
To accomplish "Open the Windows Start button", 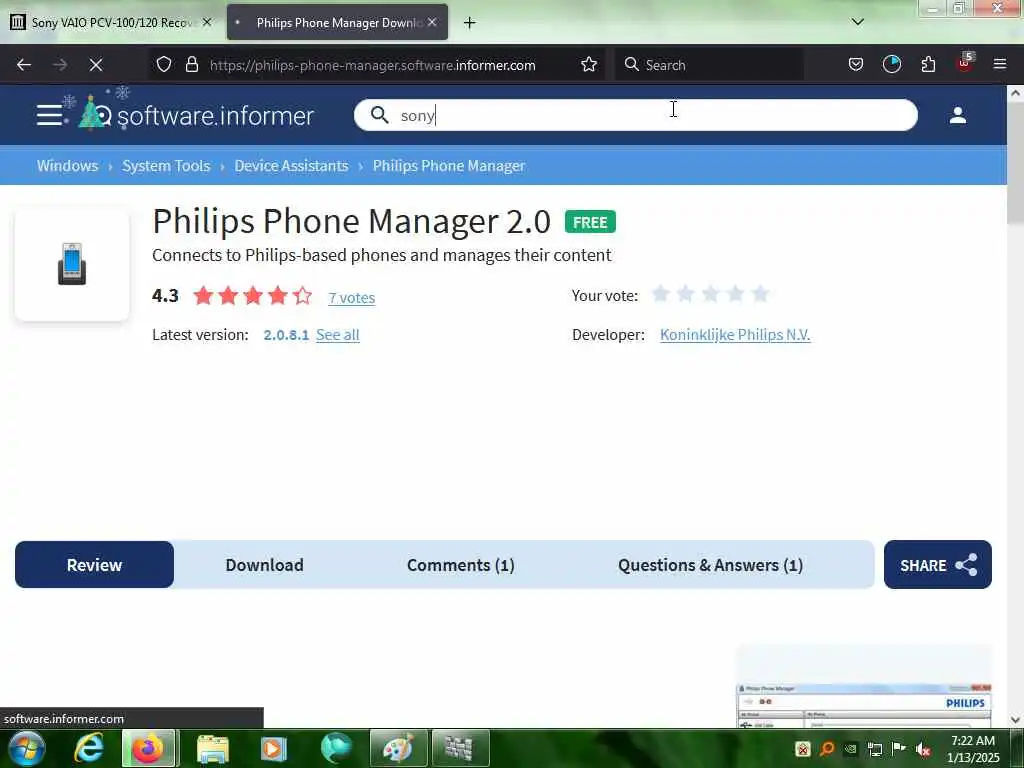I will click(x=26, y=748).
